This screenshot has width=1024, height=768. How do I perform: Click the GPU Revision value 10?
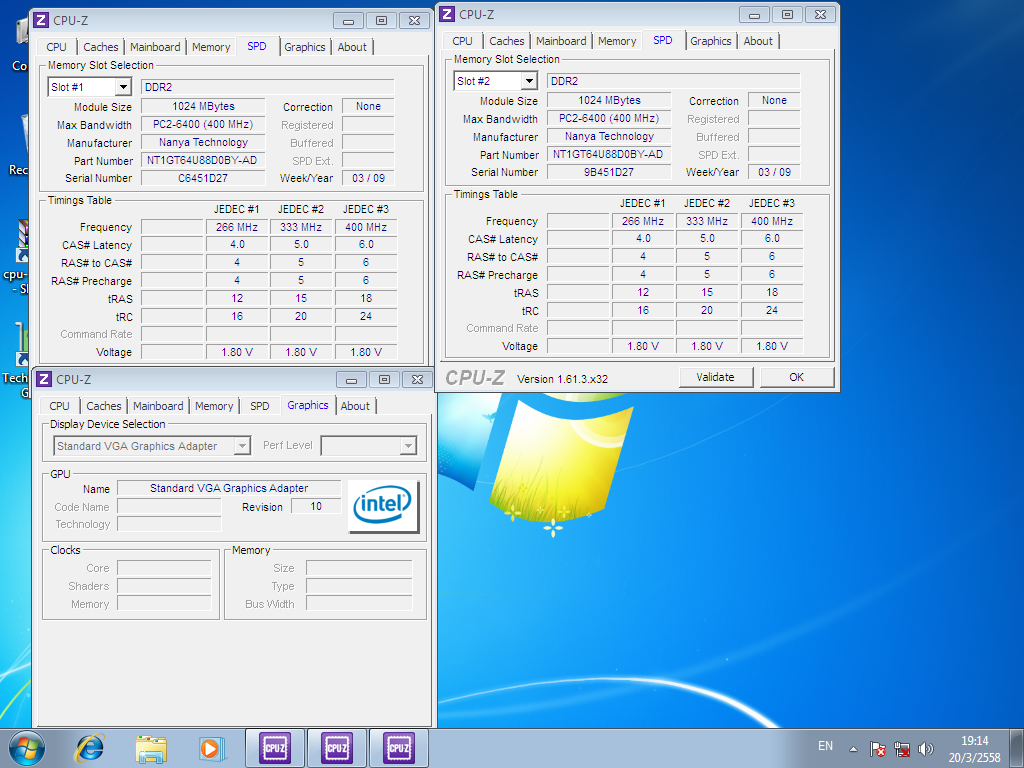(316, 507)
